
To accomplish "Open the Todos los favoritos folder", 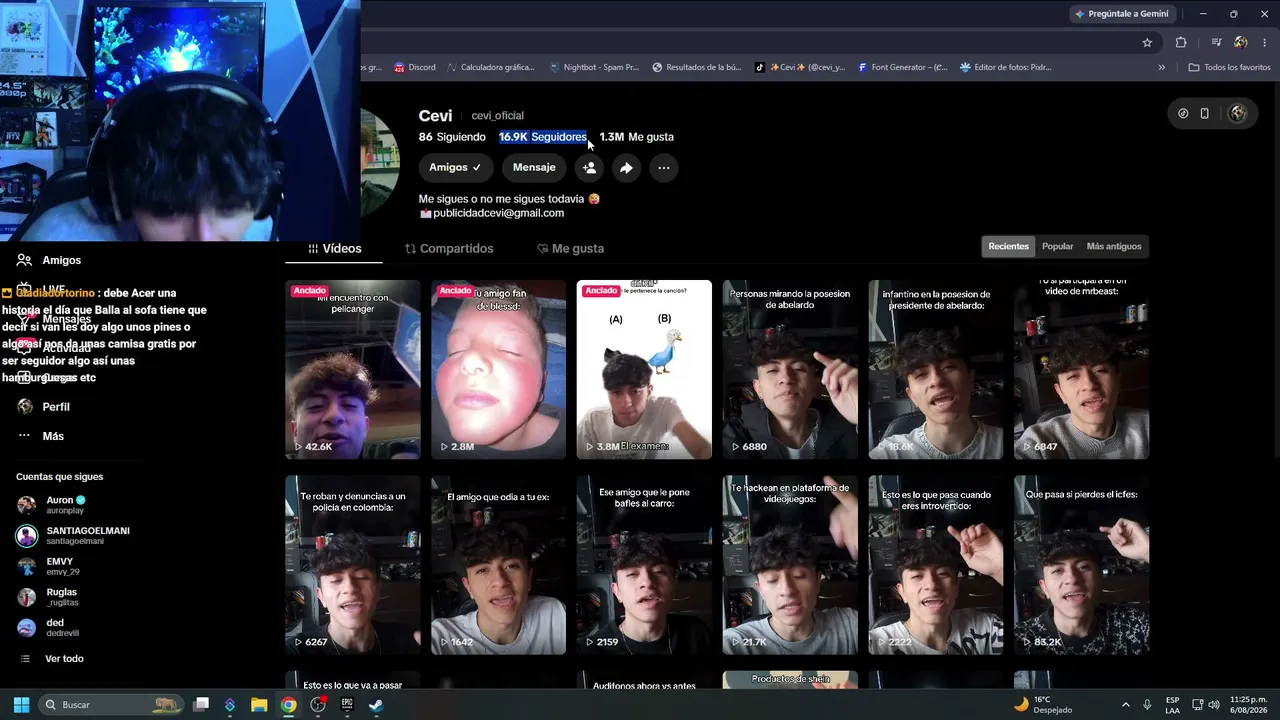I will pyautogui.click(x=1229, y=67).
